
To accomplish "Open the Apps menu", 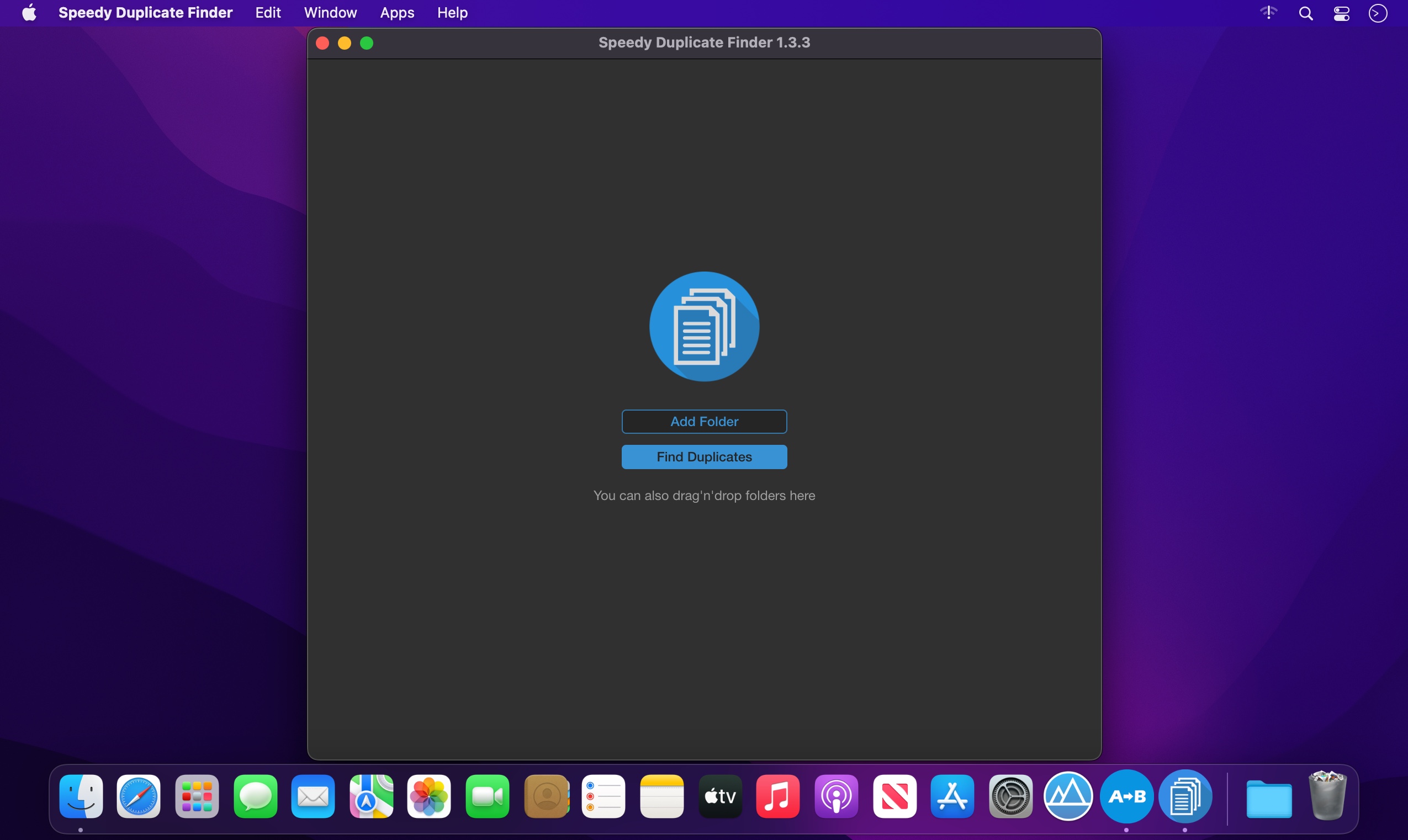I will click(397, 13).
